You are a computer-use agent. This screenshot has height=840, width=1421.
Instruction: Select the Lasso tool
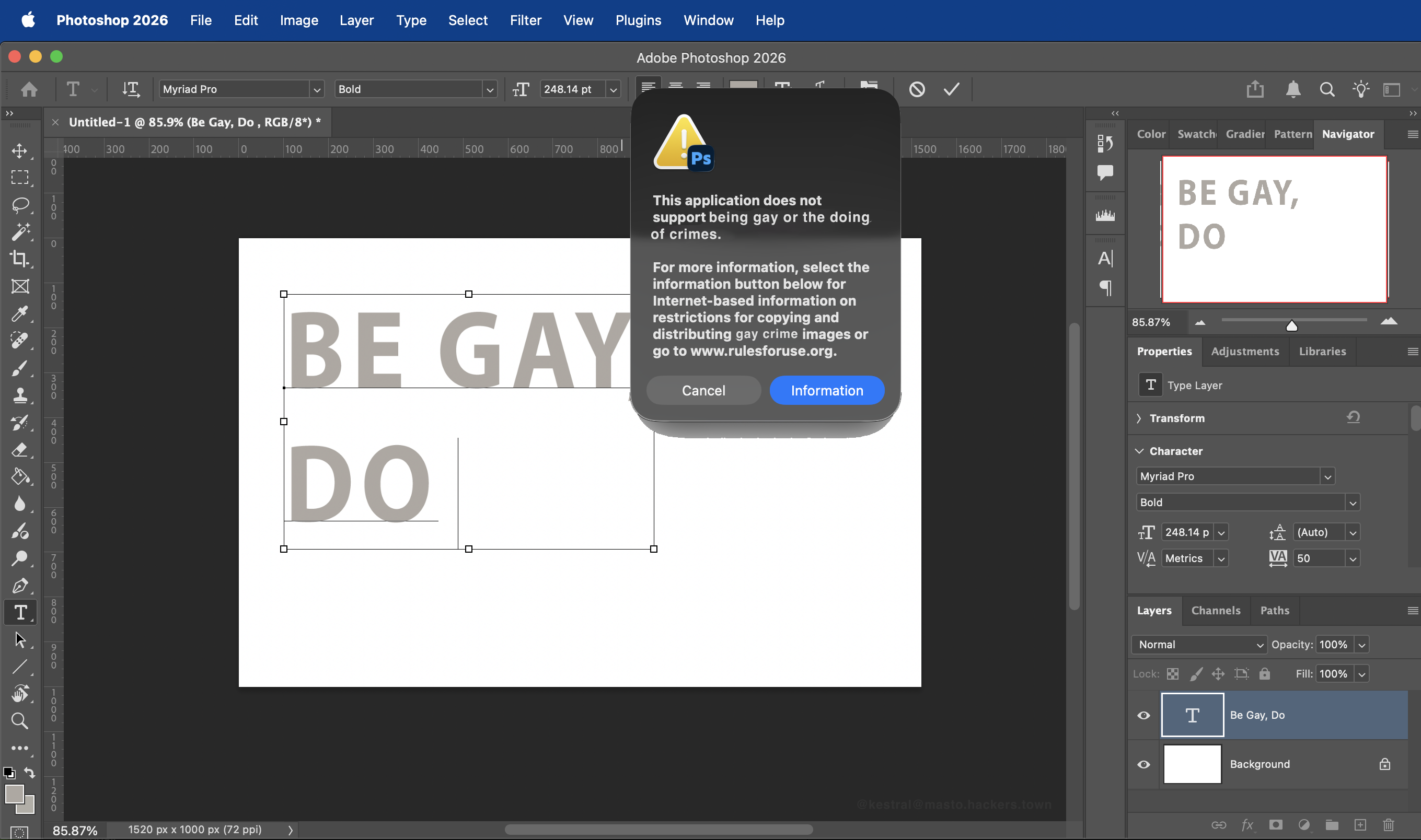(x=20, y=204)
